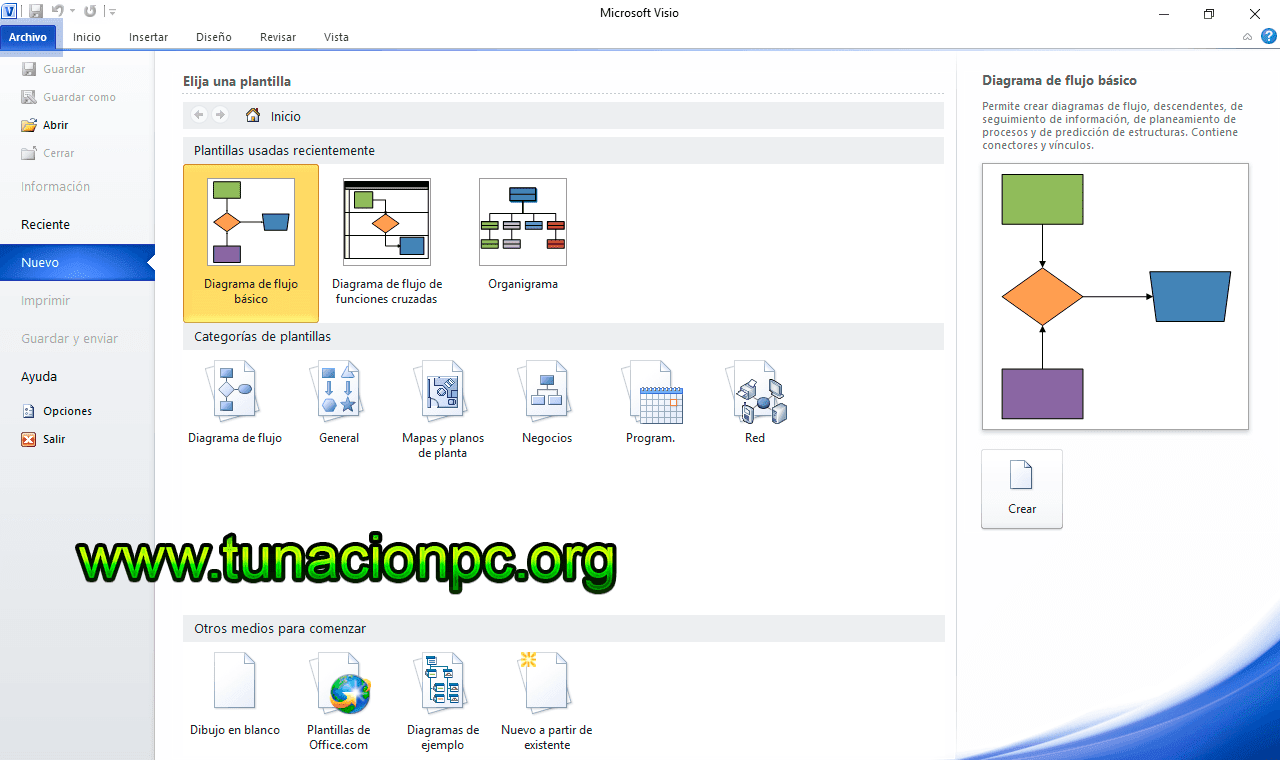Click the back navigation arrow
The image size is (1280, 760).
point(198,115)
